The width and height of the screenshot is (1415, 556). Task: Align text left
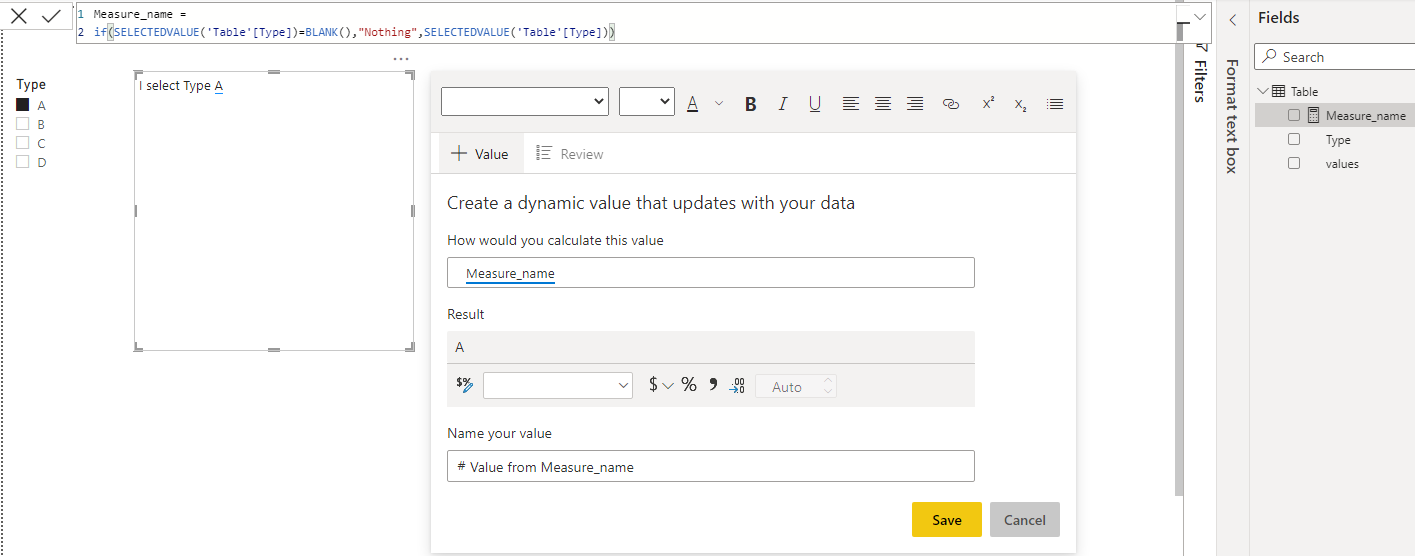850,103
